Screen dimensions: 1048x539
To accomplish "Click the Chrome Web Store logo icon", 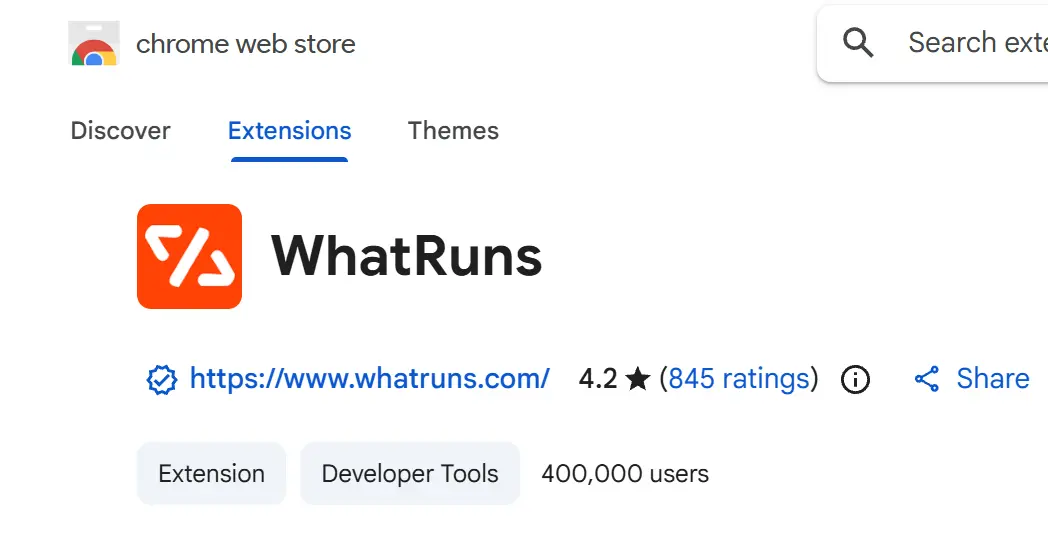I will click(x=94, y=43).
